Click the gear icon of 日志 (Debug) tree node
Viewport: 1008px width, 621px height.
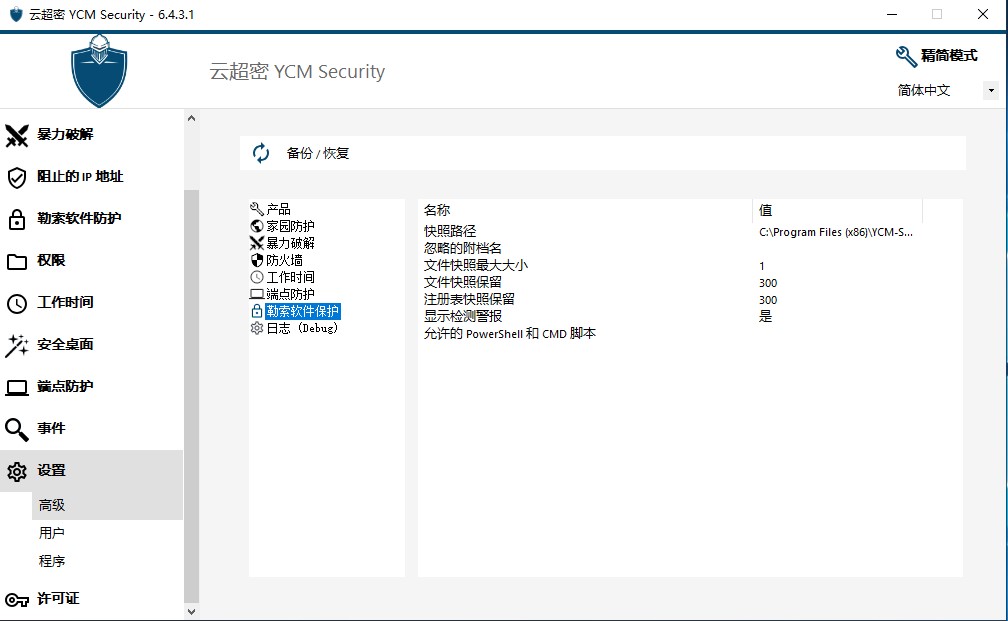coord(256,328)
